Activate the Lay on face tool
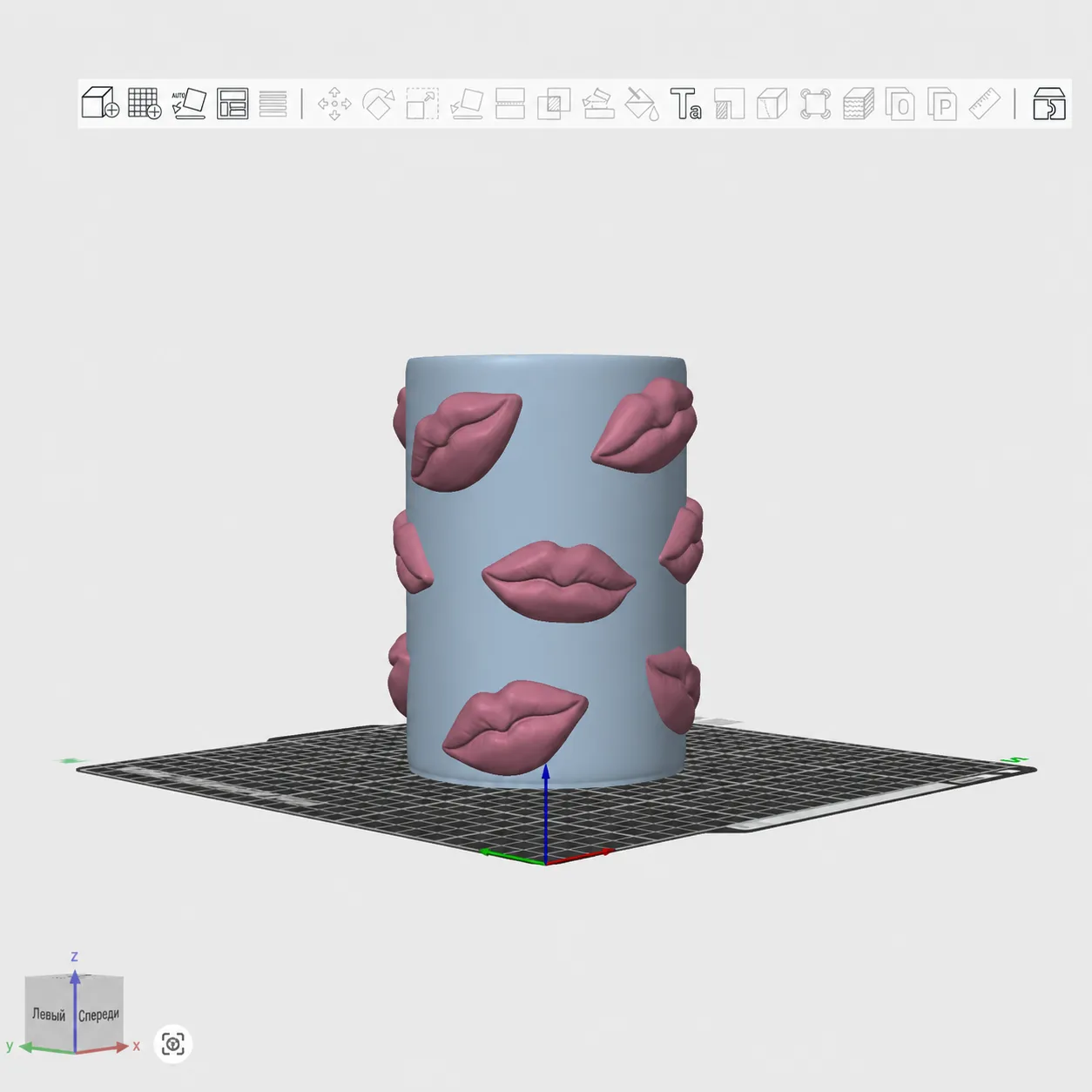This screenshot has height=1092, width=1092. 467,104
